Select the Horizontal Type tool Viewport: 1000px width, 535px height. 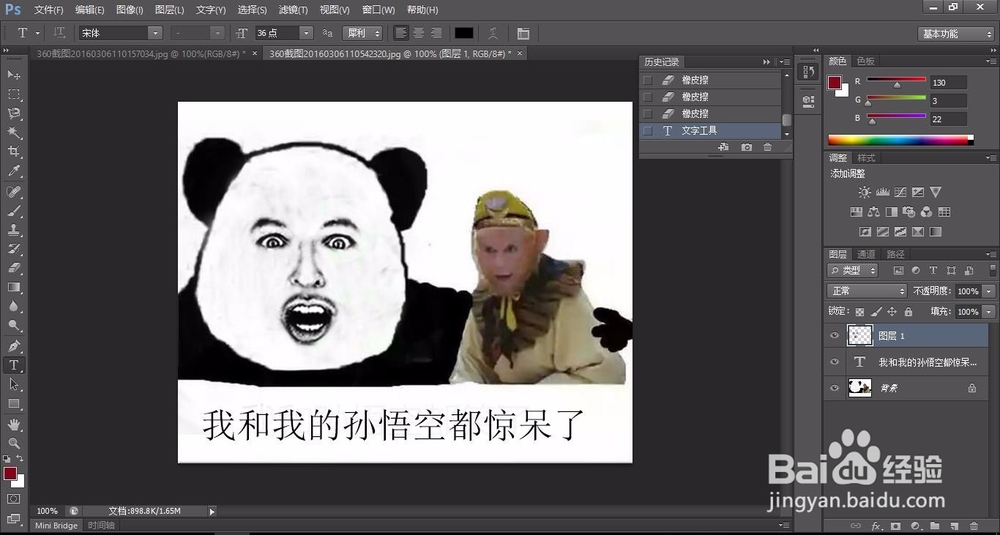point(13,365)
